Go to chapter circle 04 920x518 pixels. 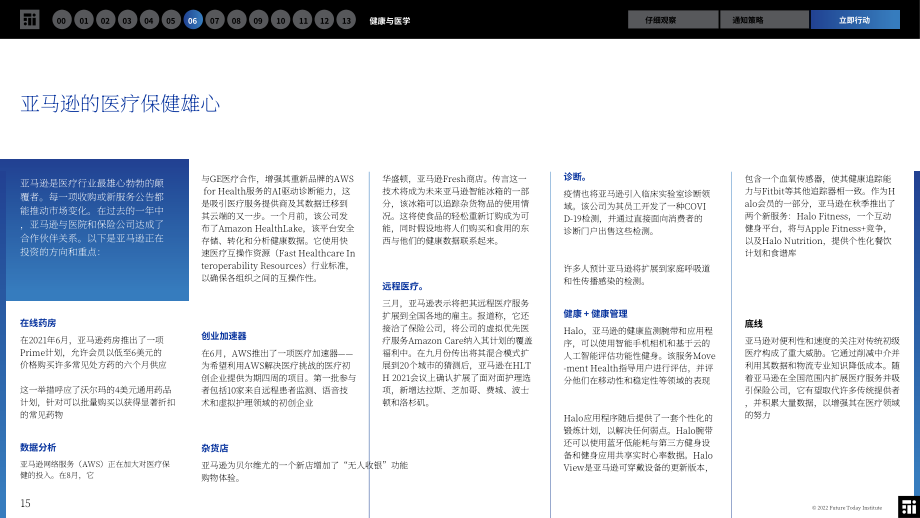(x=149, y=20)
